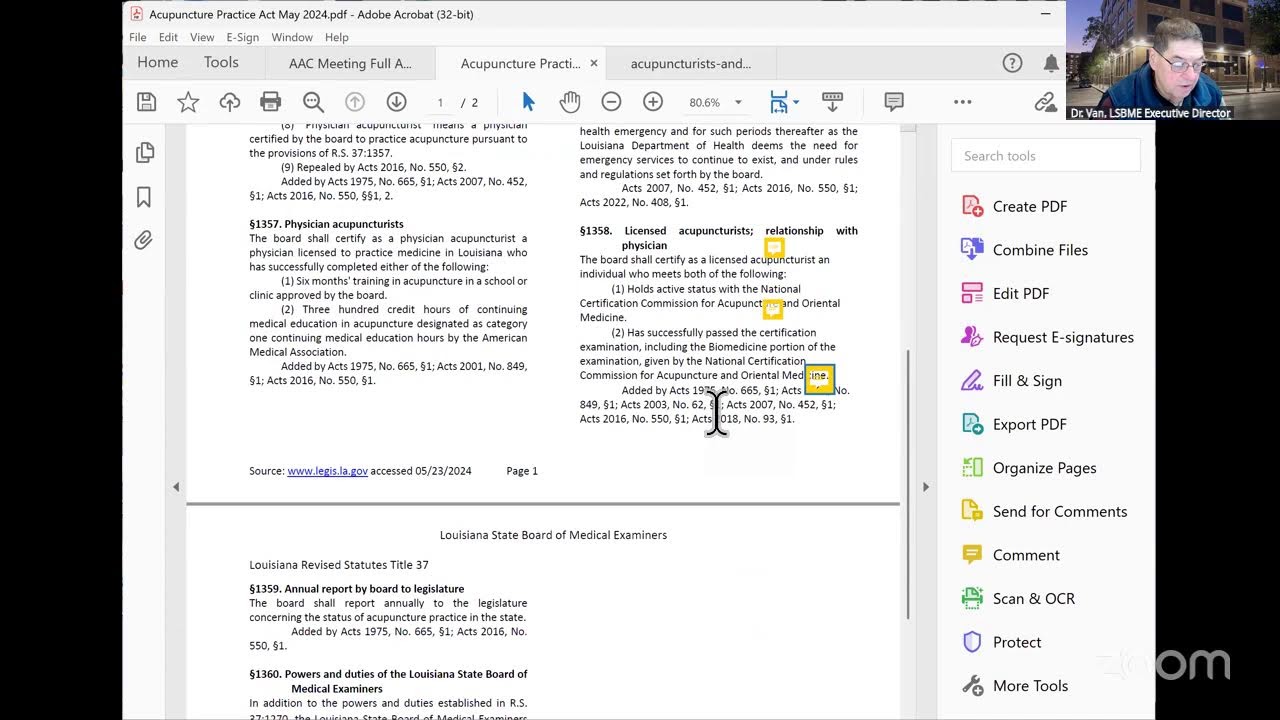This screenshot has width=1280, height=720.
Task: Select the highlighted sticky note after 'Medicine'
Action: tap(819, 379)
